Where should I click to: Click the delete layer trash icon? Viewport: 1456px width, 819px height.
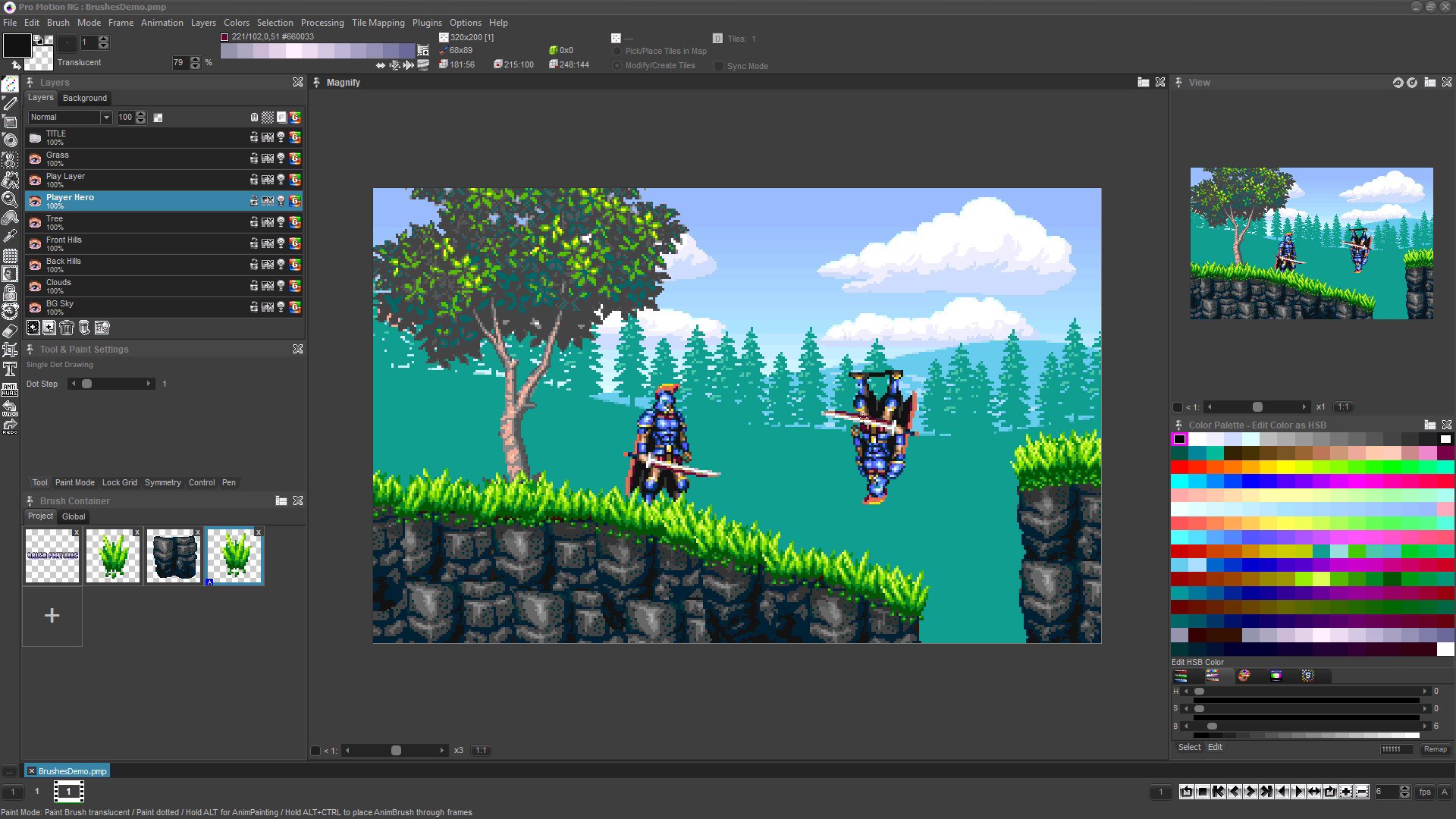pyautogui.click(x=67, y=328)
